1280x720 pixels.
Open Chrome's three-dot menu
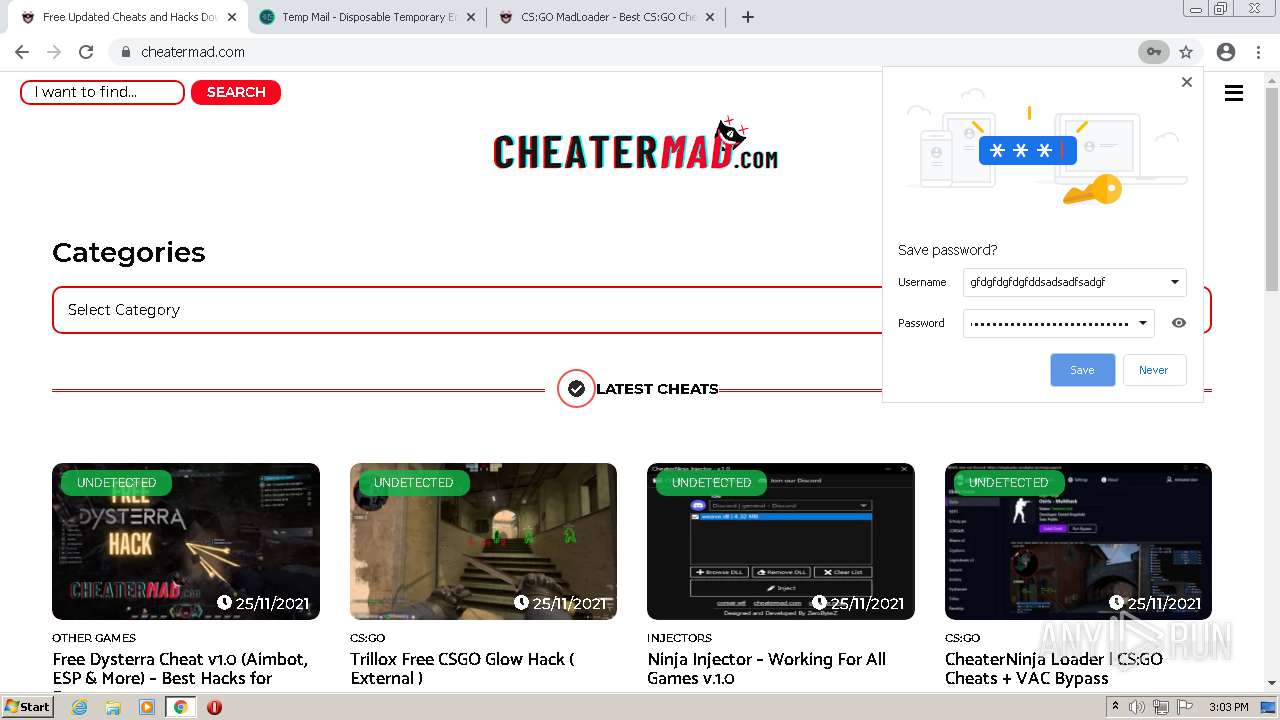tap(1258, 52)
